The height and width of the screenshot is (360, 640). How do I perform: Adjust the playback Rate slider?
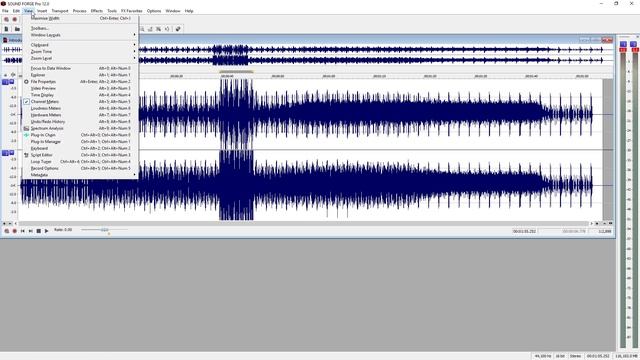[104, 230]
